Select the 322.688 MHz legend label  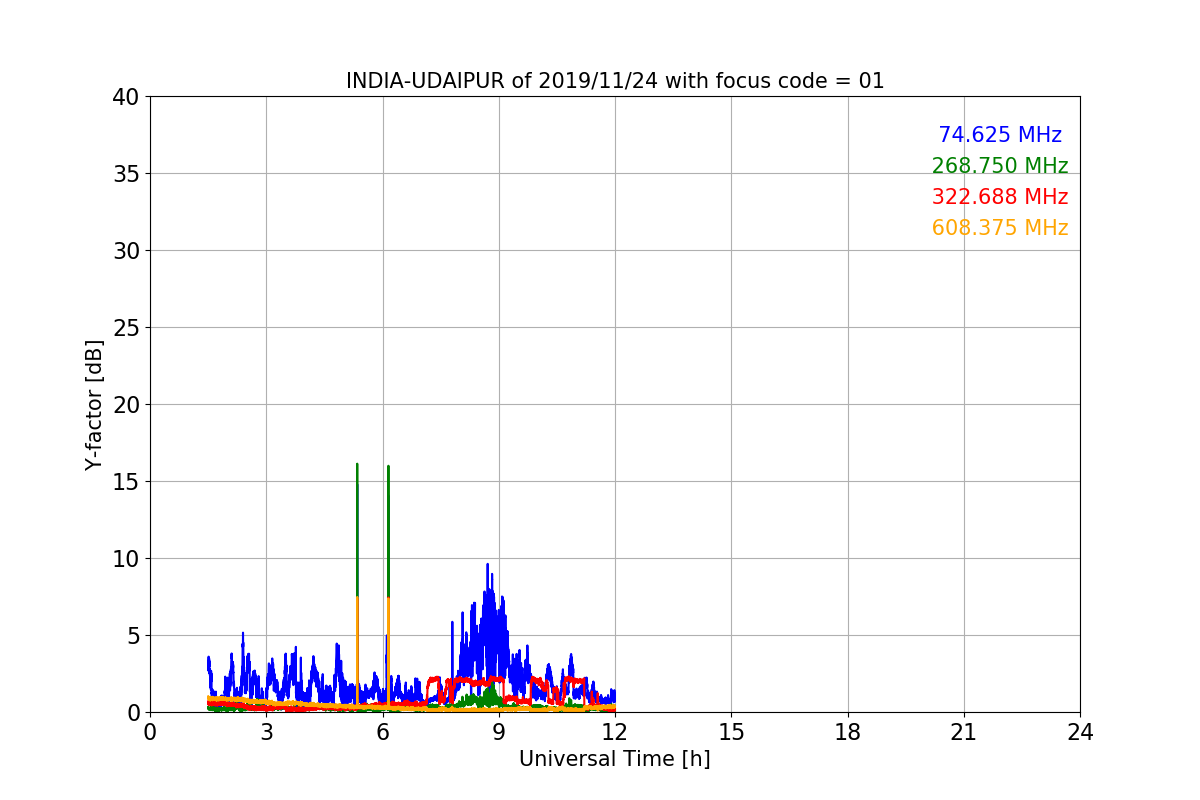(x=1000, y=197)
